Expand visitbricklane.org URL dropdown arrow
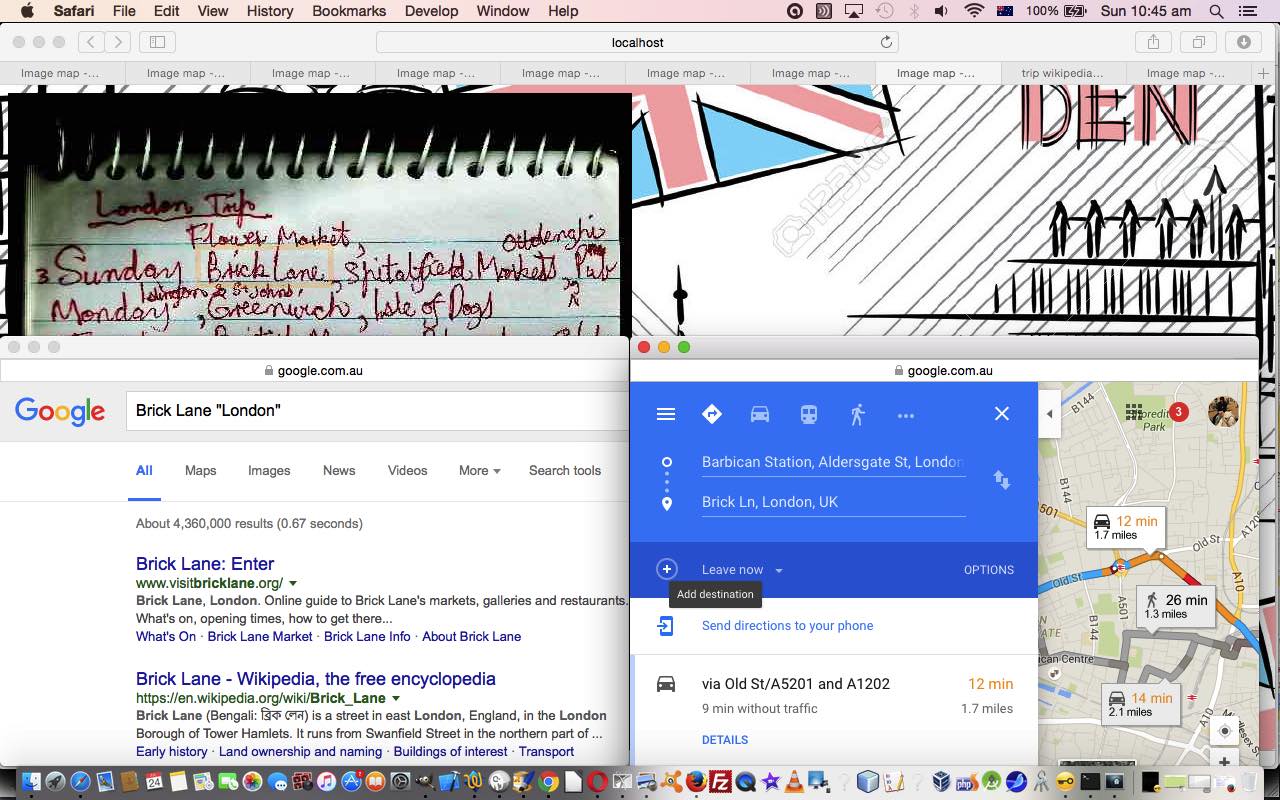This screenshot has height=800, width=1280. click(x=293, y=583)
